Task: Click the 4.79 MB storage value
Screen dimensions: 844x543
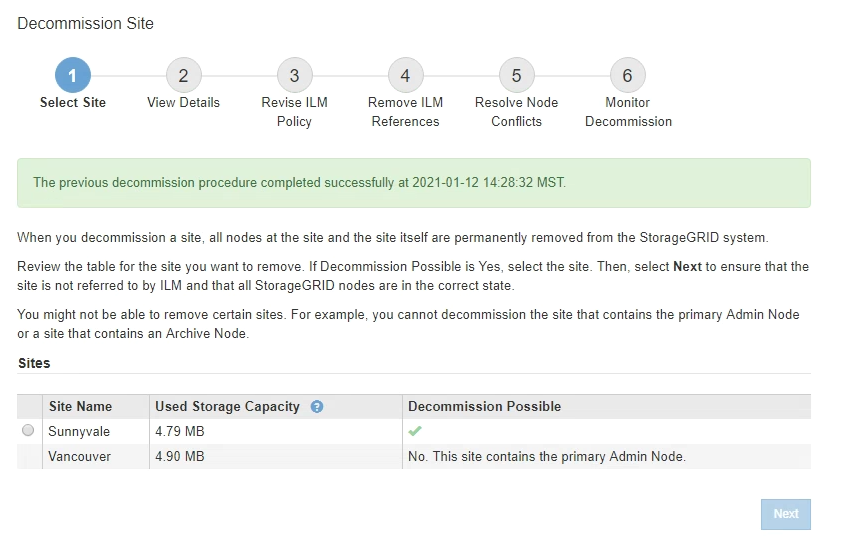Action: click(179, 431)
